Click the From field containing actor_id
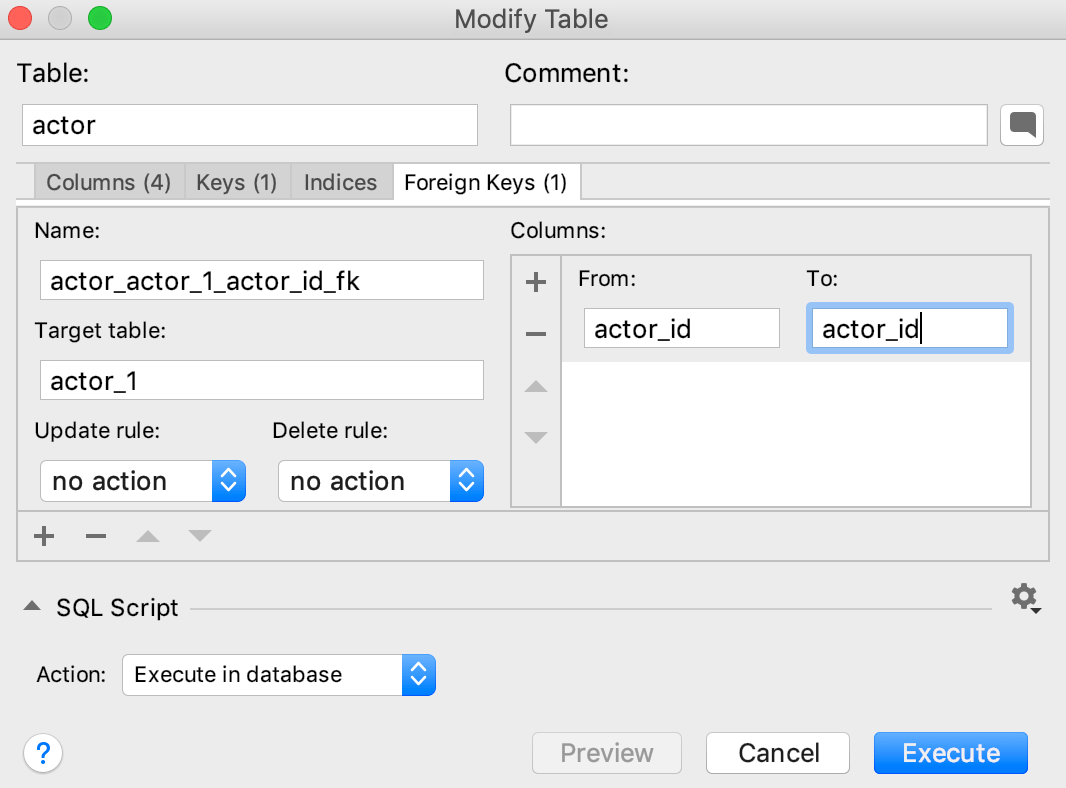This screenshot has height=788, width=1066. point(681,328)
